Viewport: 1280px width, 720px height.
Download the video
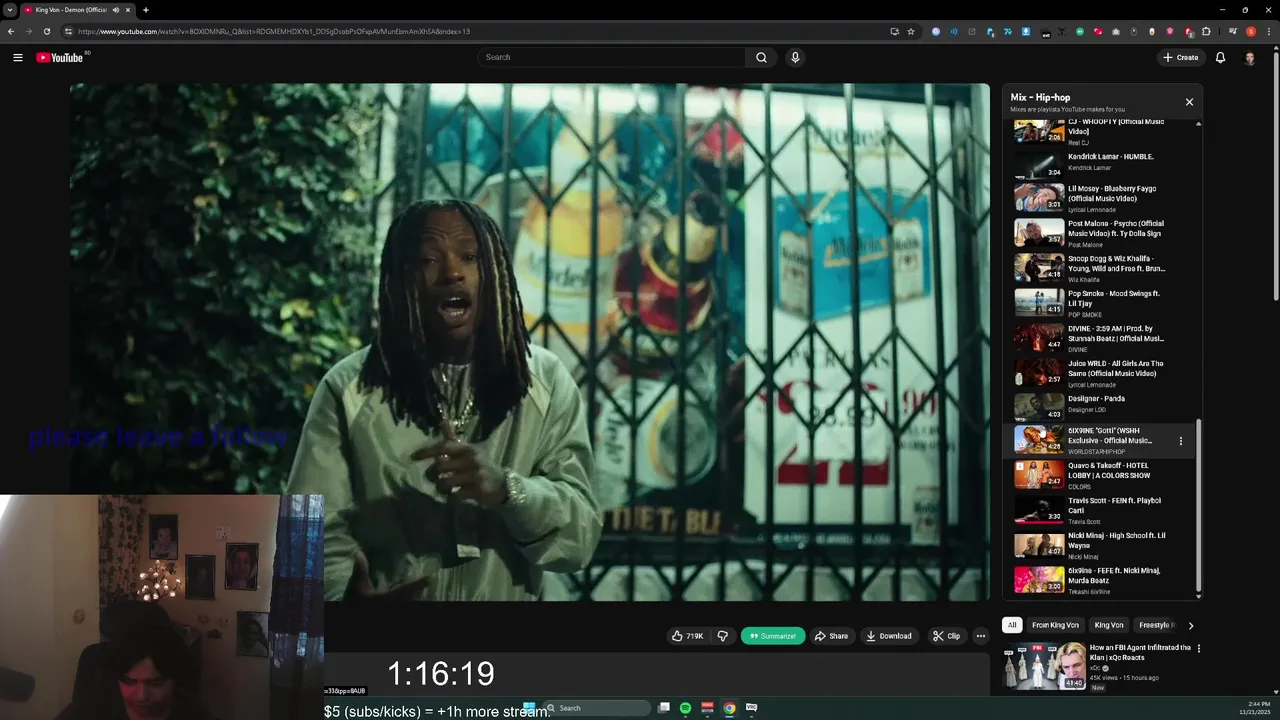[889, 636]
